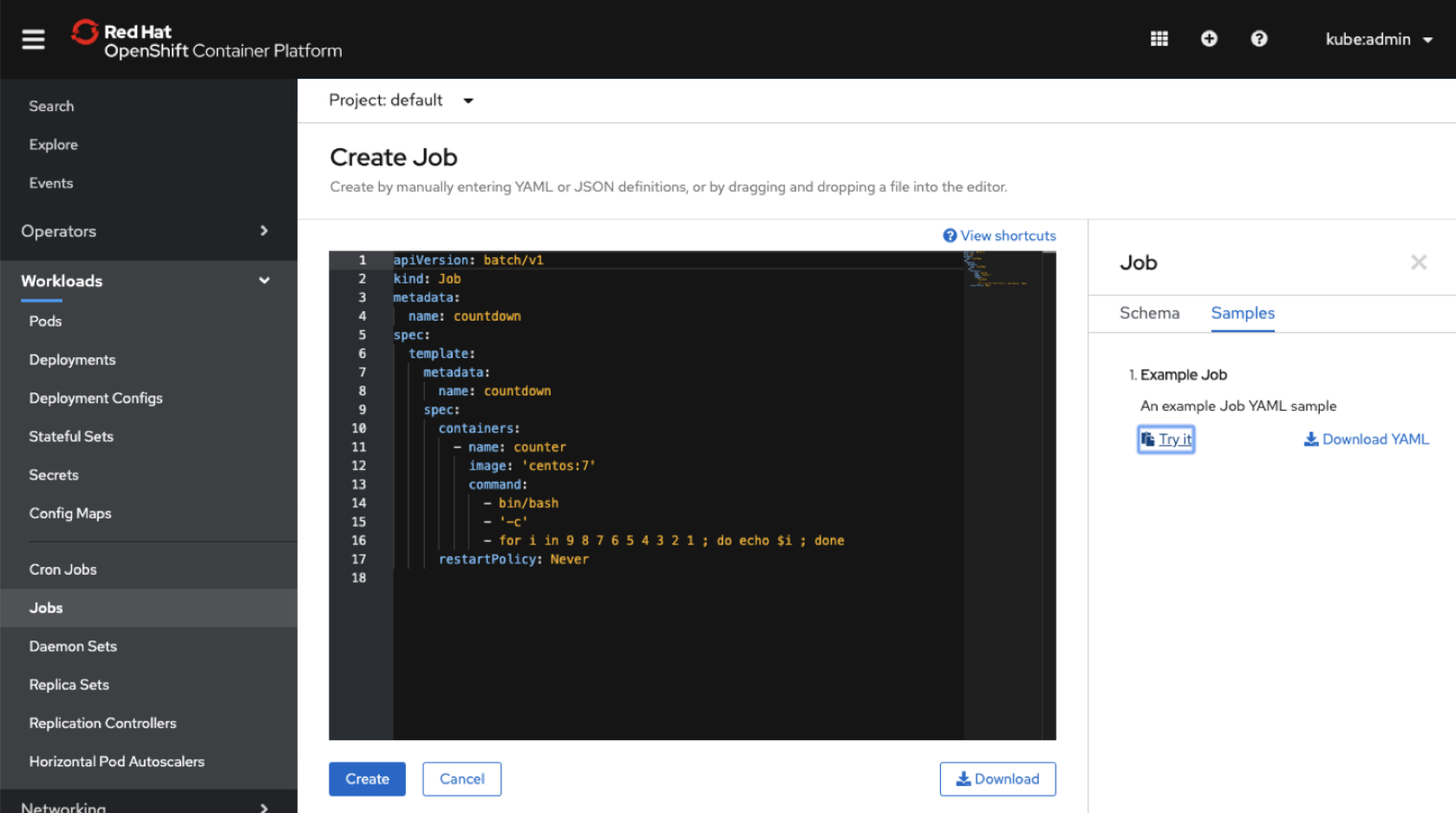
Task: Open the application launcher grid icon
Action: click(1159, 39)
